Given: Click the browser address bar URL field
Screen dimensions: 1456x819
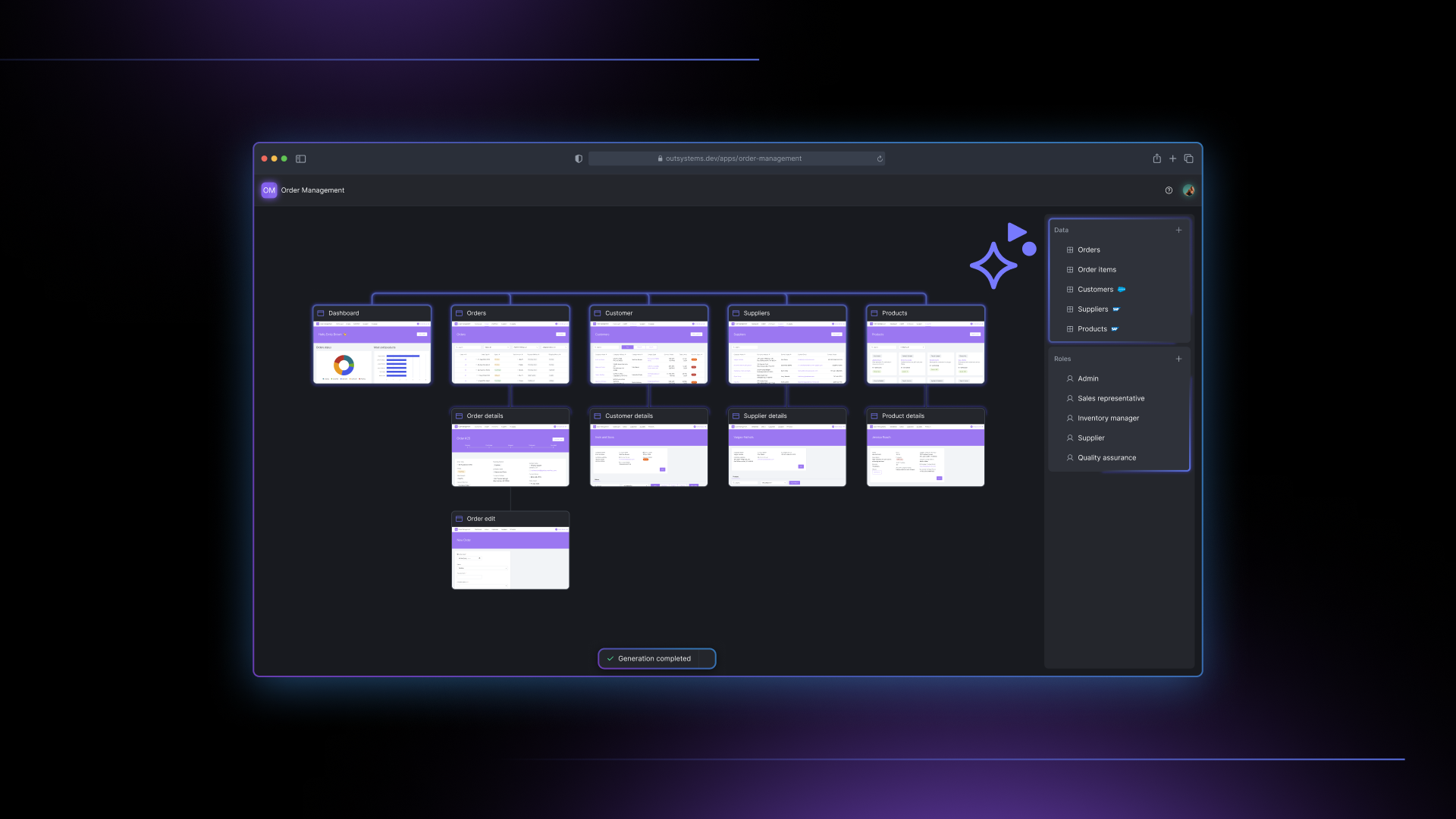Looking at the screenshot, I should click(x=733, y=158).
